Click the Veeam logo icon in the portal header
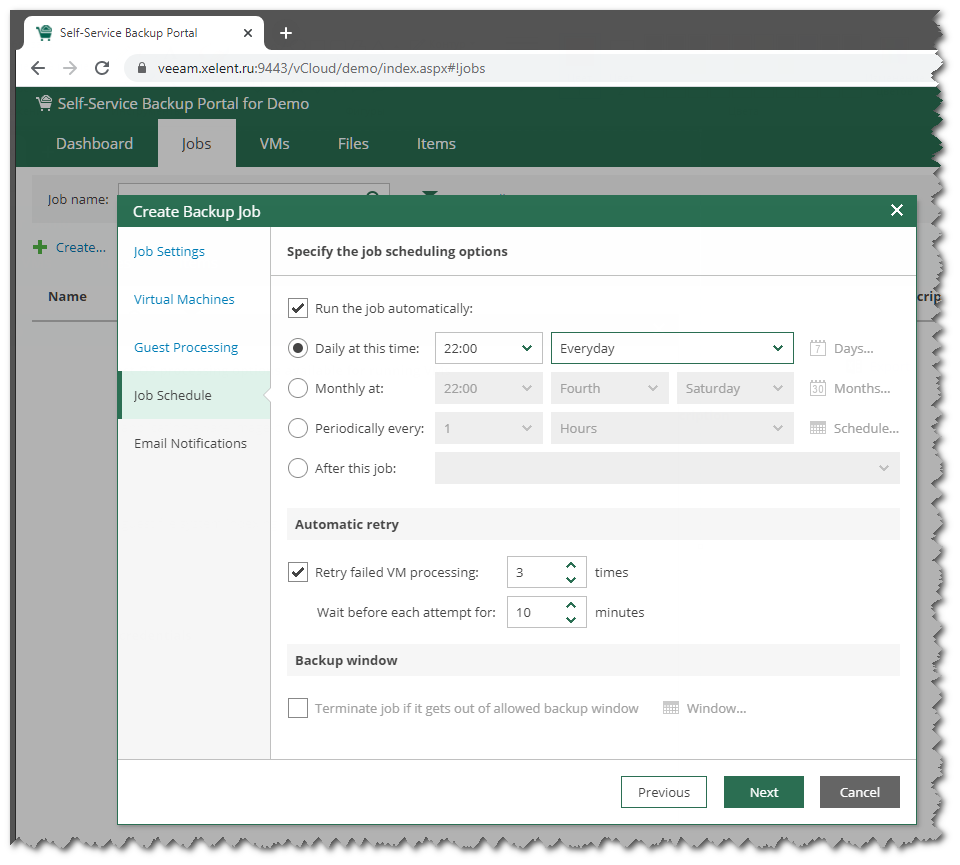This screenshot has height=865, width=960. click(44, 103)
